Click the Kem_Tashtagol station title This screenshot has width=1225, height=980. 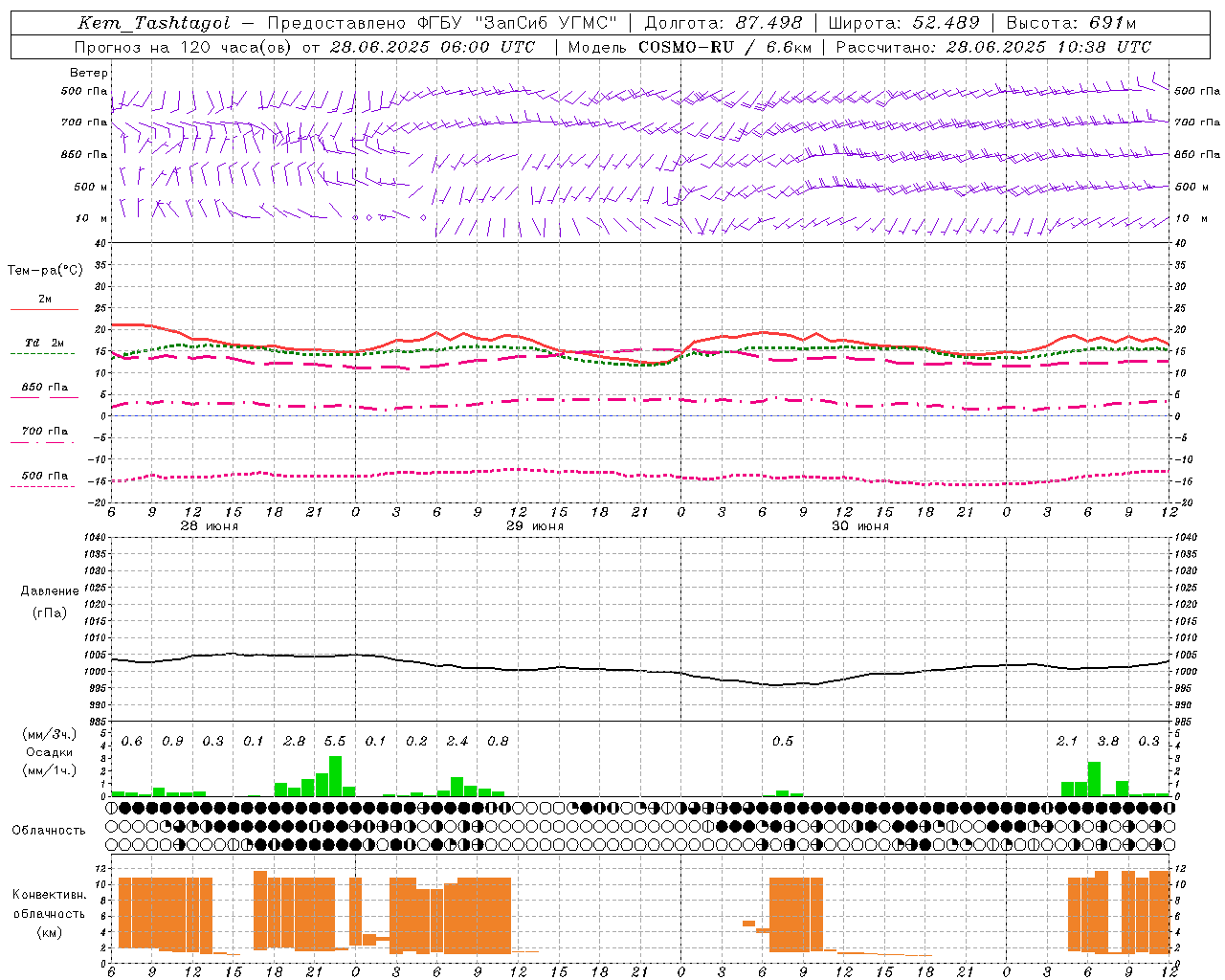pyautogui.click(x=154, y=24)
